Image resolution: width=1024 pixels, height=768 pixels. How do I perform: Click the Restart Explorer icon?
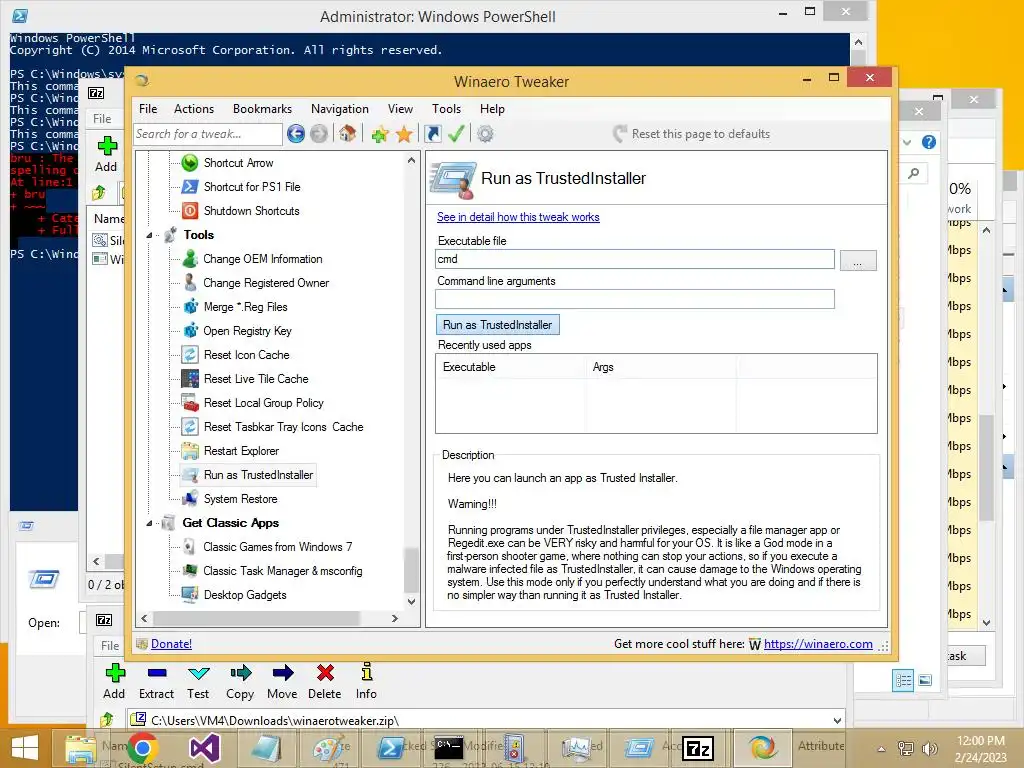189,451
